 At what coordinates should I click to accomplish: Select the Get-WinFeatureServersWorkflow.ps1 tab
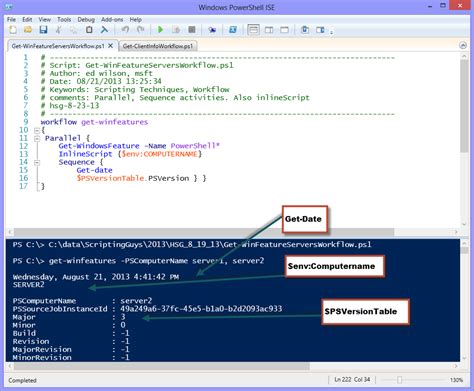tap(58, 46)
